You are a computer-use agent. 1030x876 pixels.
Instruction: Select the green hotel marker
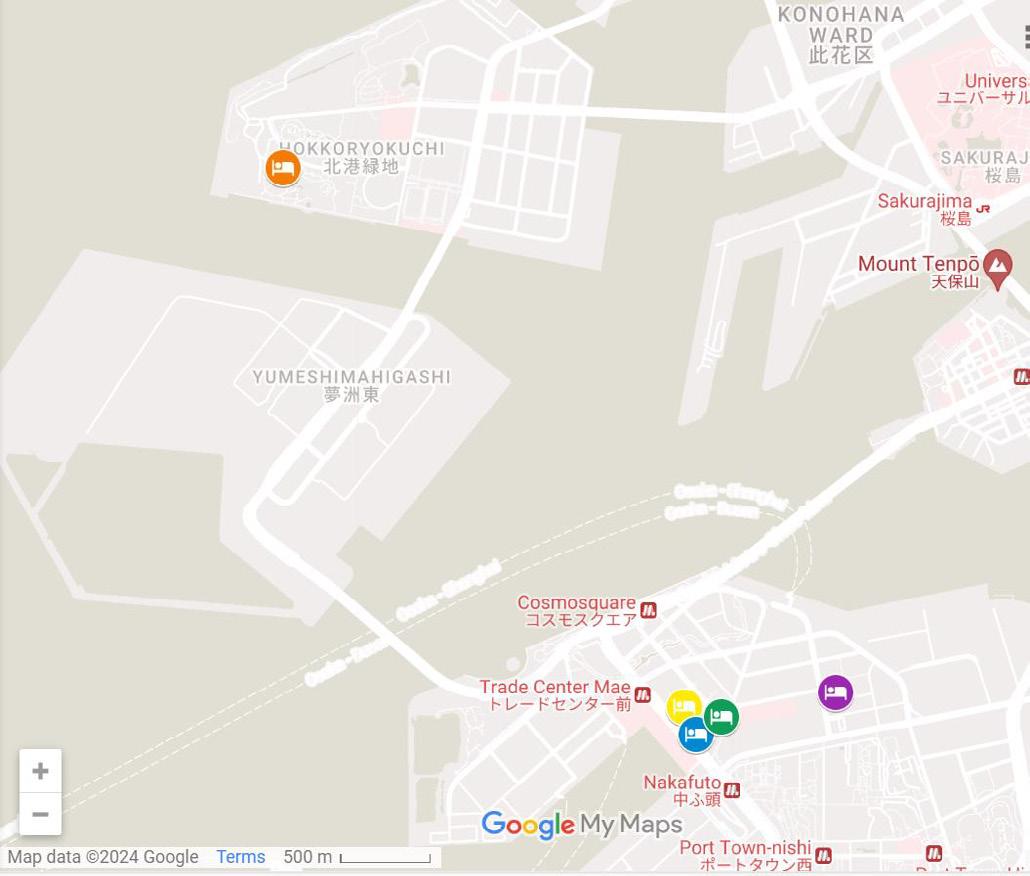(721, 716)
